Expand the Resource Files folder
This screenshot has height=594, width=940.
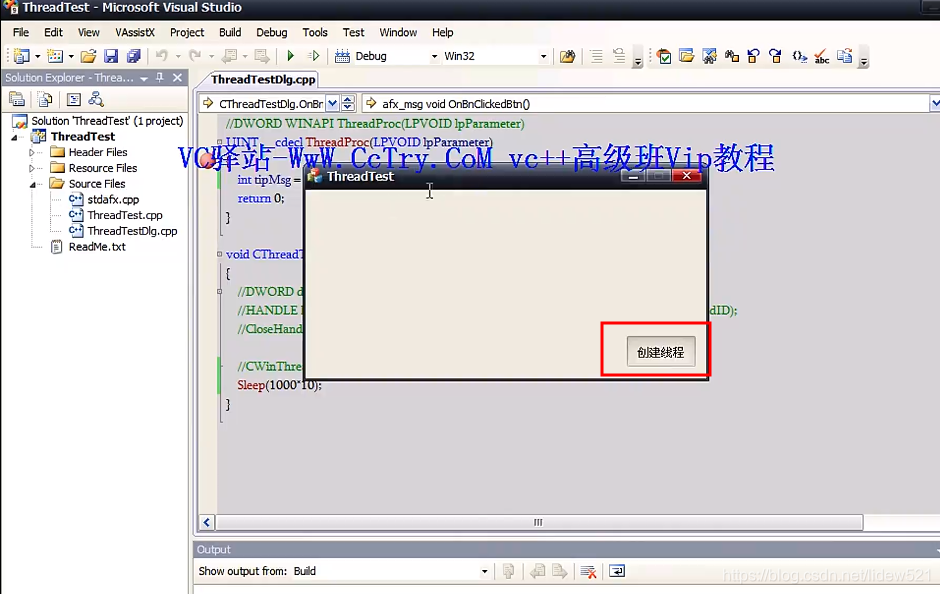pyautogui.click(x=32, y=168)
